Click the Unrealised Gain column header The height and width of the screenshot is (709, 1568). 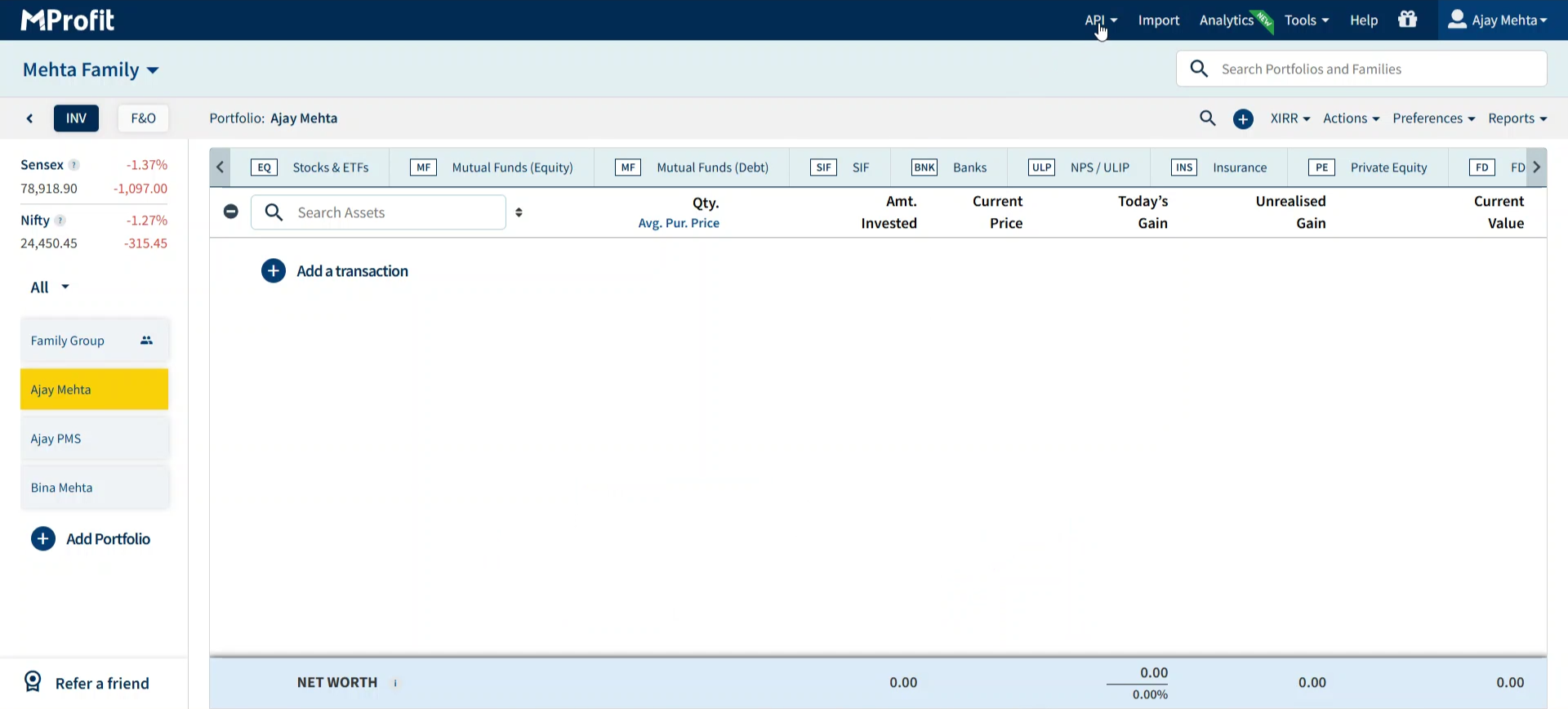coord(1291,212)
